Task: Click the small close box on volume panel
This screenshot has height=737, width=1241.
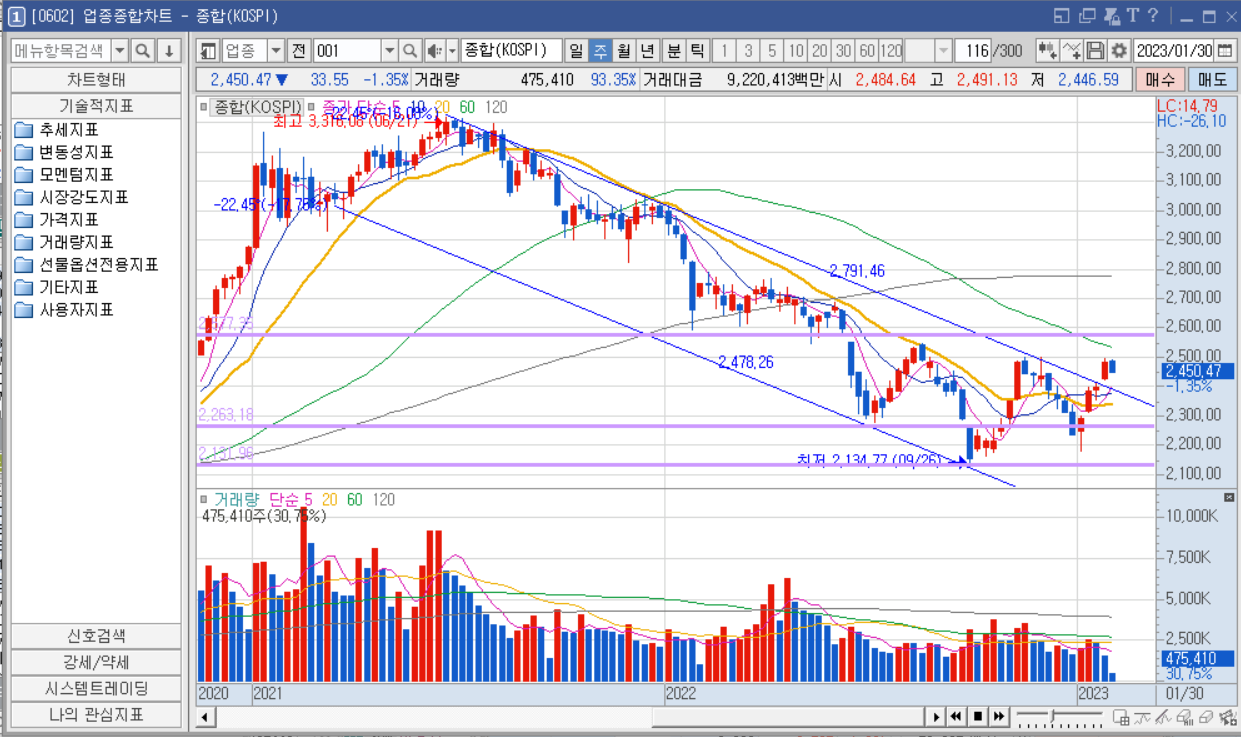Action: 1229,497
